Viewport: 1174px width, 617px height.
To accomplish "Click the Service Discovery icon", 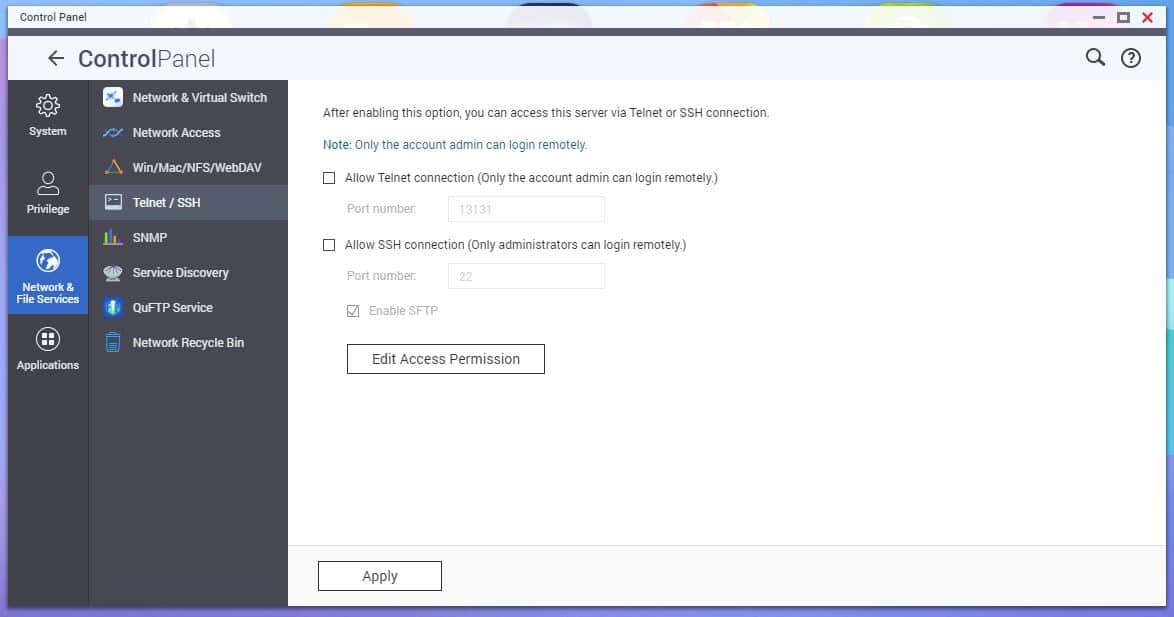I will point(113,273).
